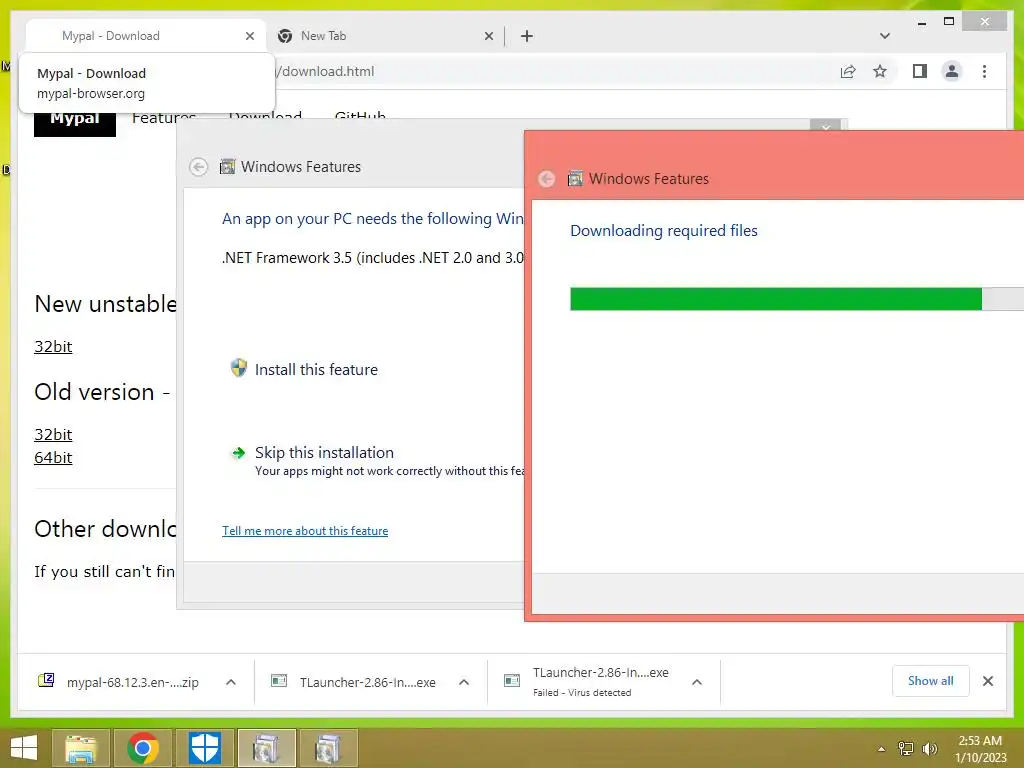Click the green download progress bar
The height and width of the screenshot is (768, 1024).
tap(776, 299)
